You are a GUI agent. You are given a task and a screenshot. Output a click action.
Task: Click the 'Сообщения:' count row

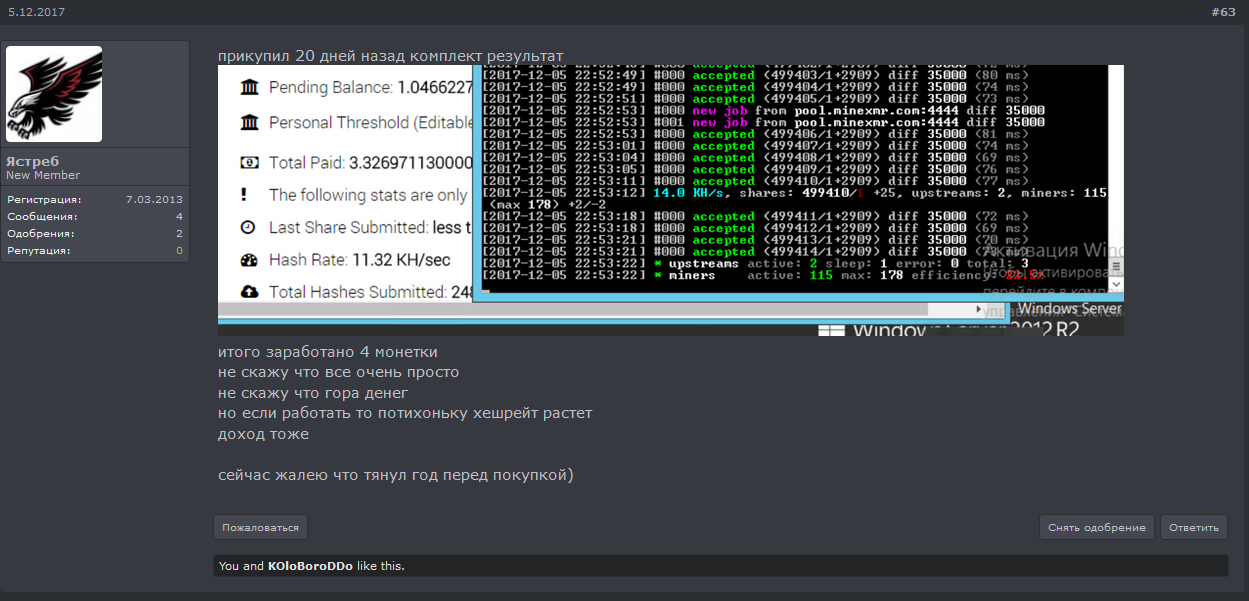[x=95, y=216]
